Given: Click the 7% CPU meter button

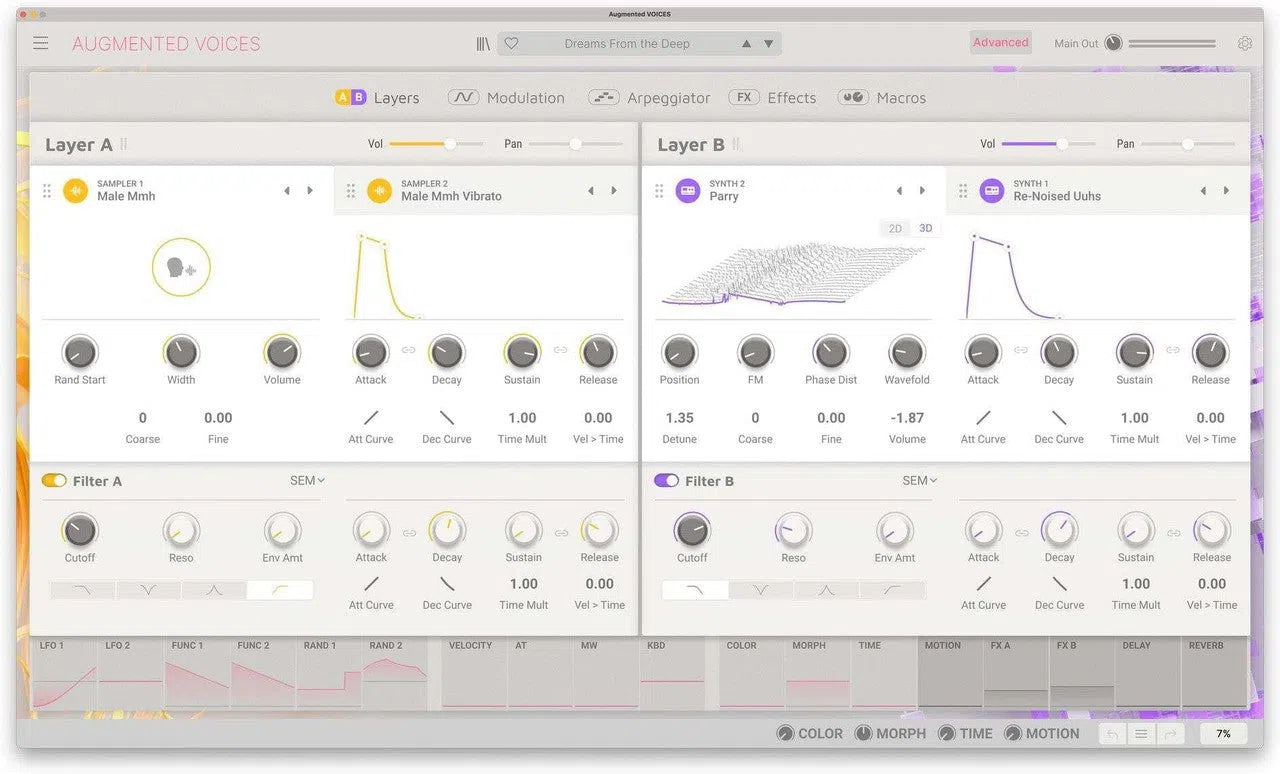Looking at the screenshot, I should [x=1223, y=734].
